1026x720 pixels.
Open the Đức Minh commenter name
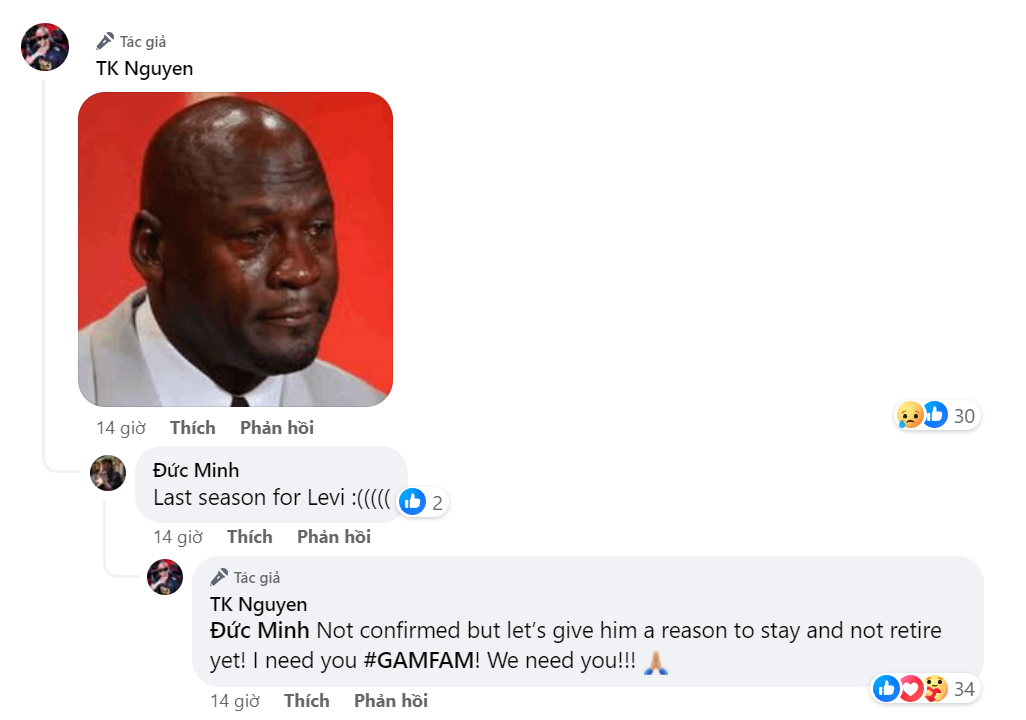[195, 470]
